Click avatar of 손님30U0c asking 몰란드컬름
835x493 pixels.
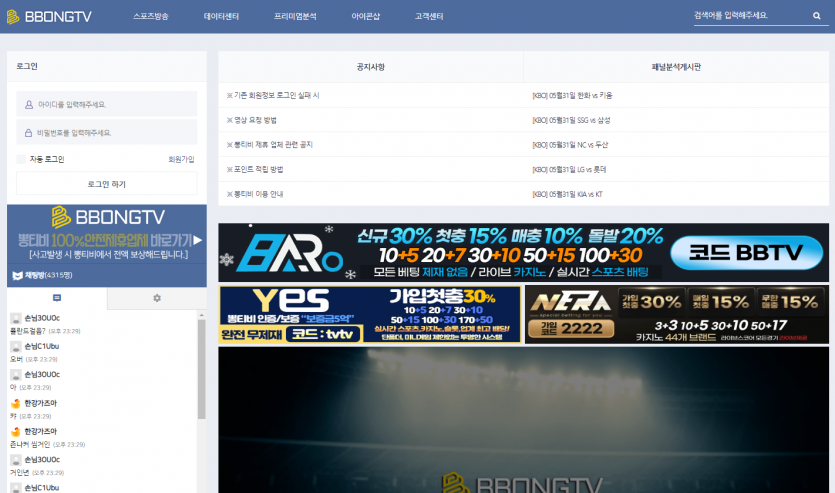15,318
